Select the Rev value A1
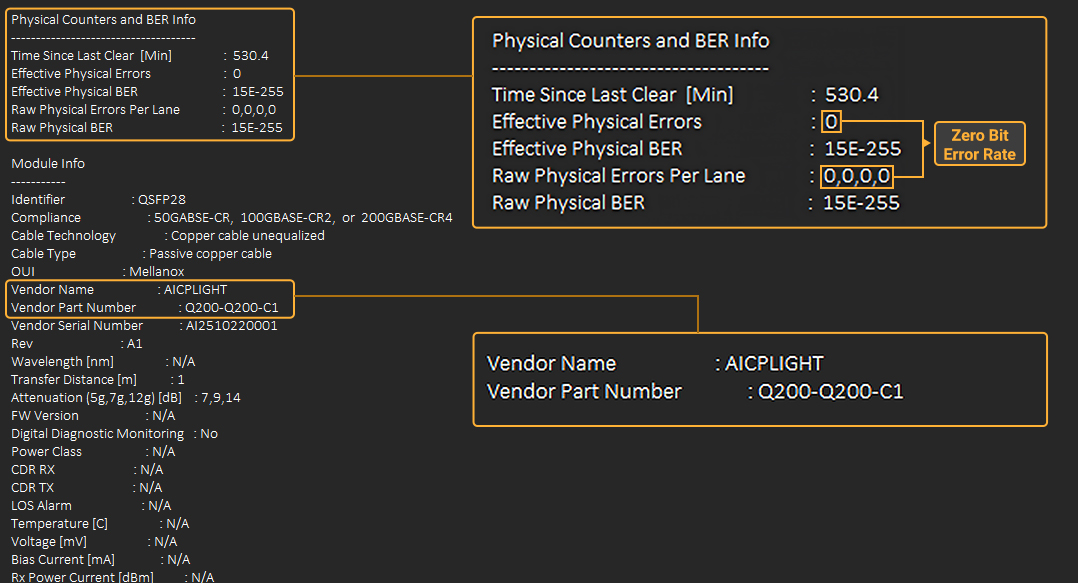The image size is (1078, 583). coord(137,344)
